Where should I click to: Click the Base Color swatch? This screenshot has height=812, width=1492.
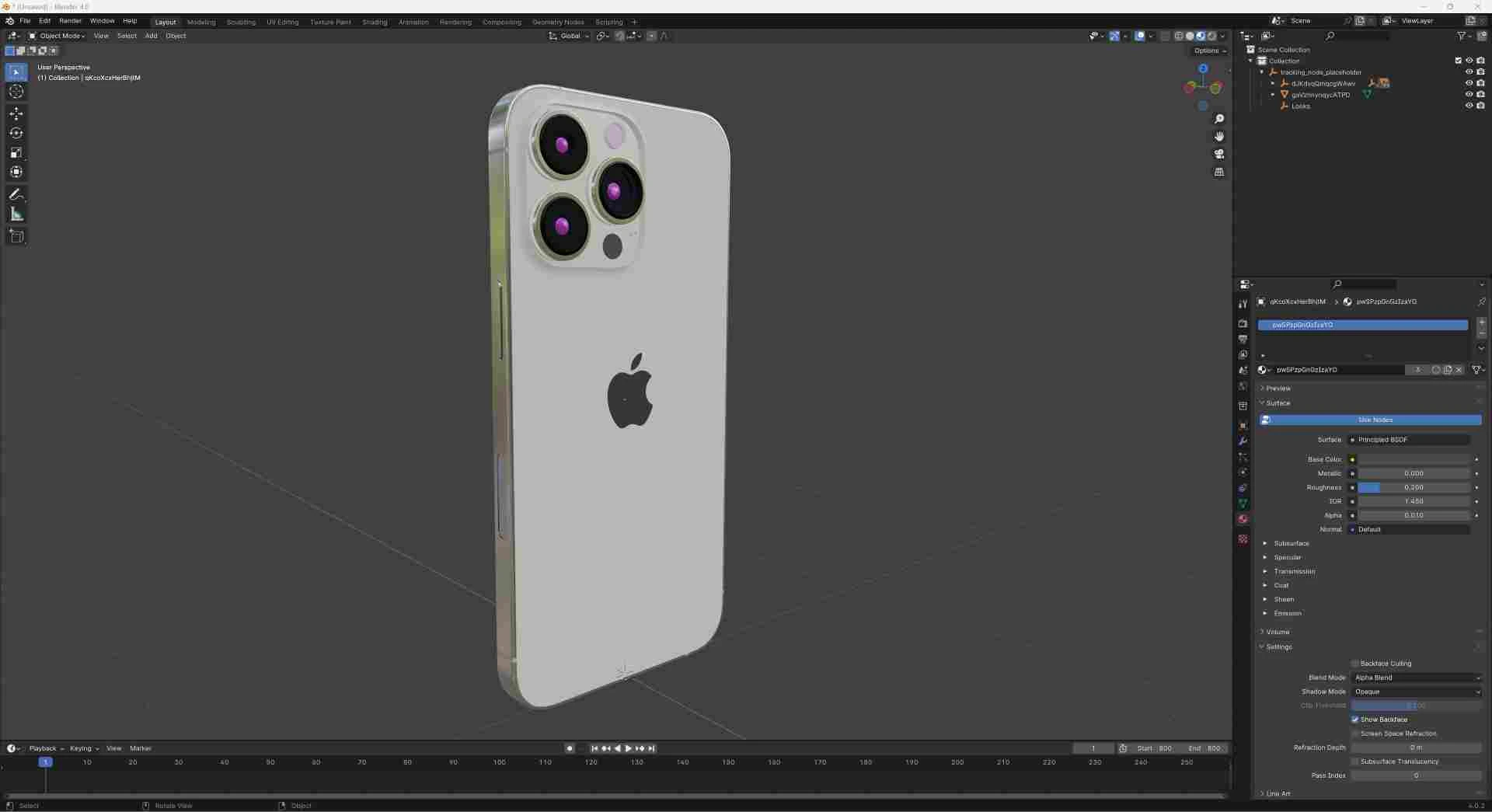click(x=1414, y=459)
